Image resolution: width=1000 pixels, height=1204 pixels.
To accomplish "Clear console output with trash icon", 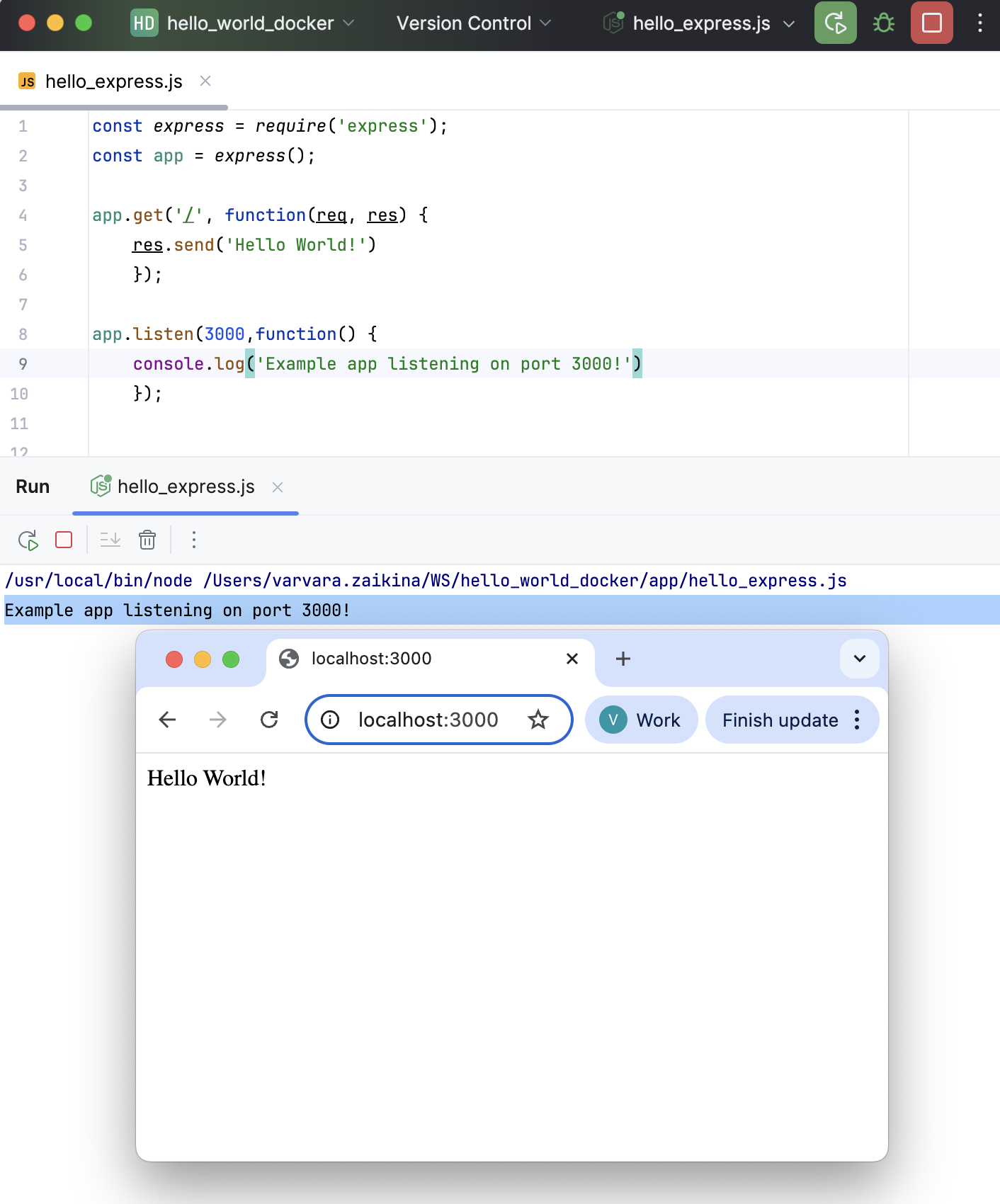I will pyautogui.click(x=147, y=540).
